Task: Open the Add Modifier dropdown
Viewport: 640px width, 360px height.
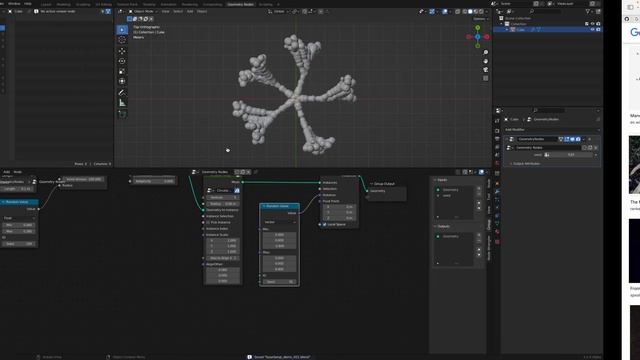Action: [x=552, y=130]
